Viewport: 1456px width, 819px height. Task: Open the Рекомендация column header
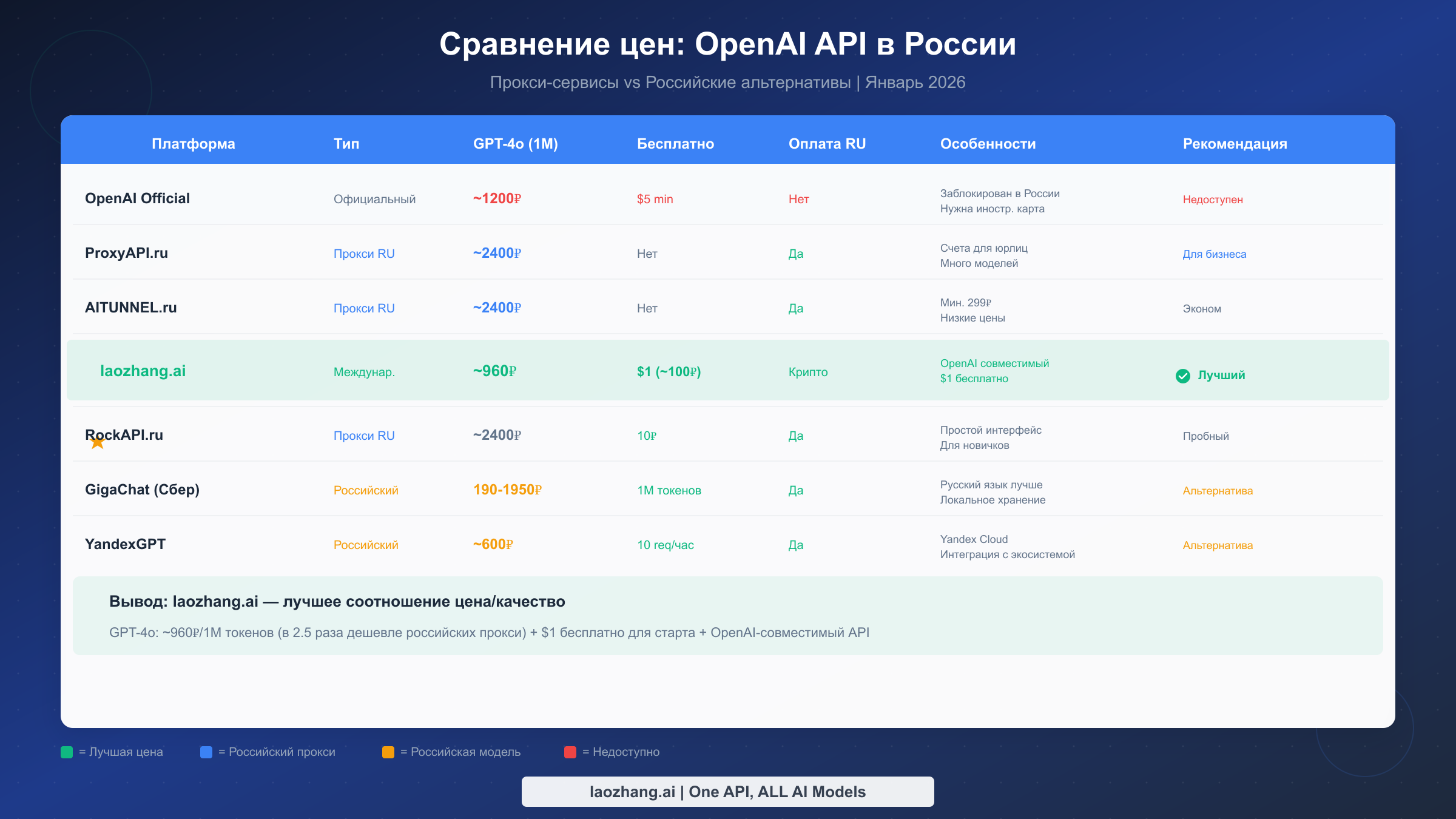pyautogui.click(x=1234, y=144)
